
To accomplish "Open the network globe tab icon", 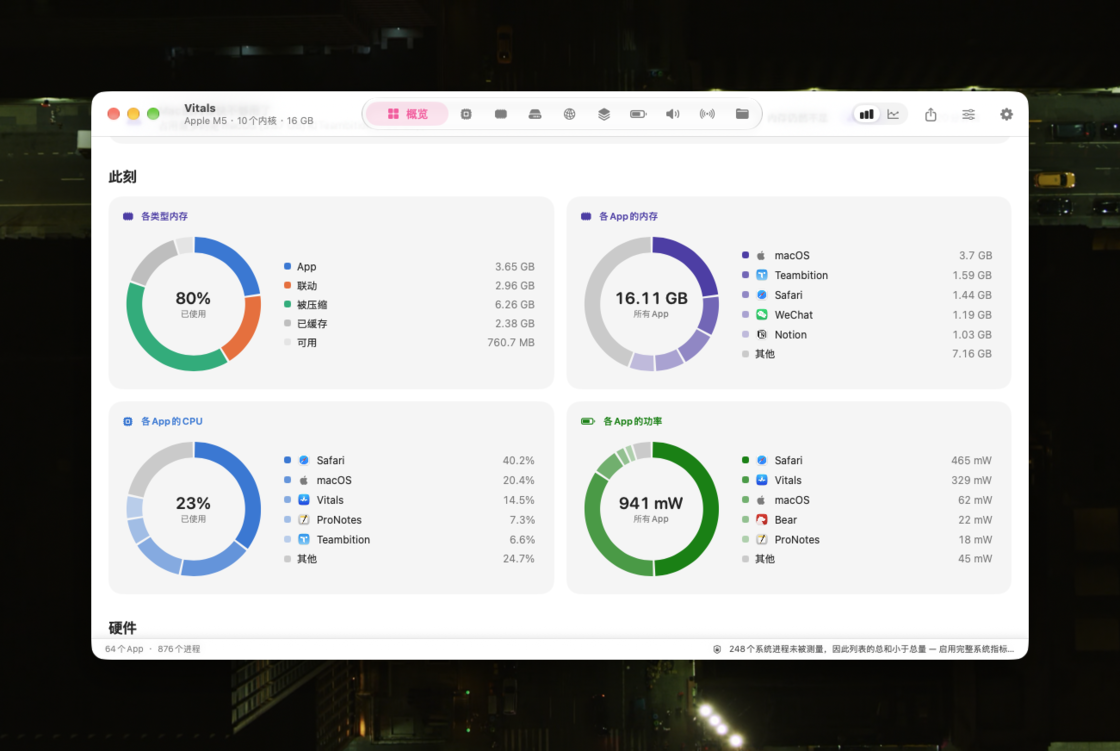I will click(569, 114).
